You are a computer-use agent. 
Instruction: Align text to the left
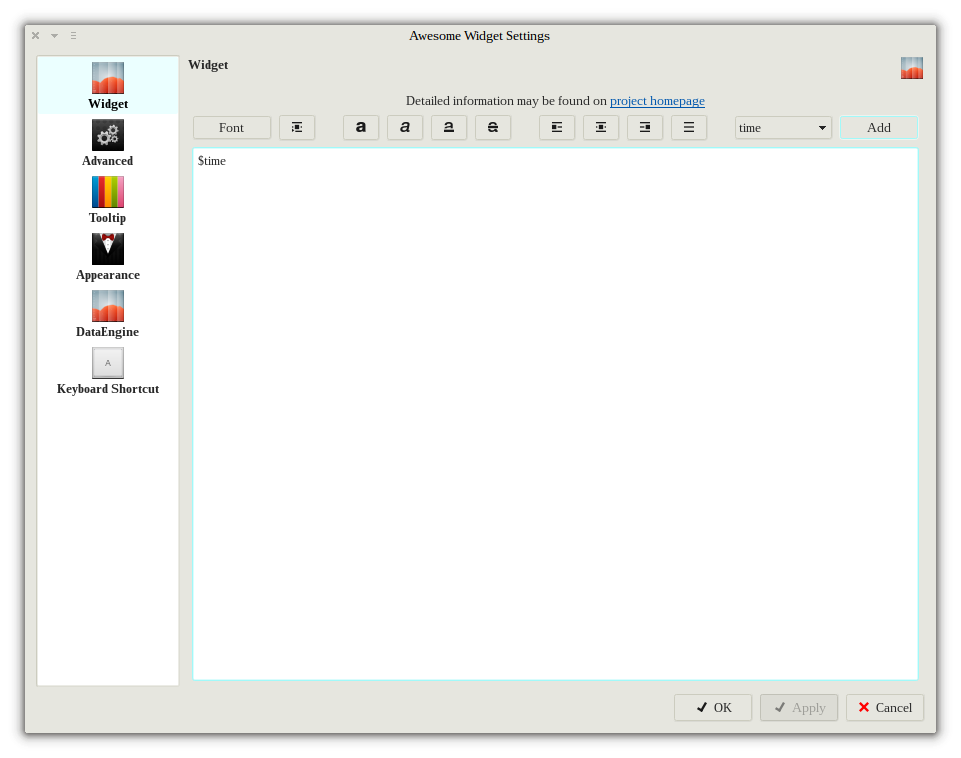[x=557, y=127]
